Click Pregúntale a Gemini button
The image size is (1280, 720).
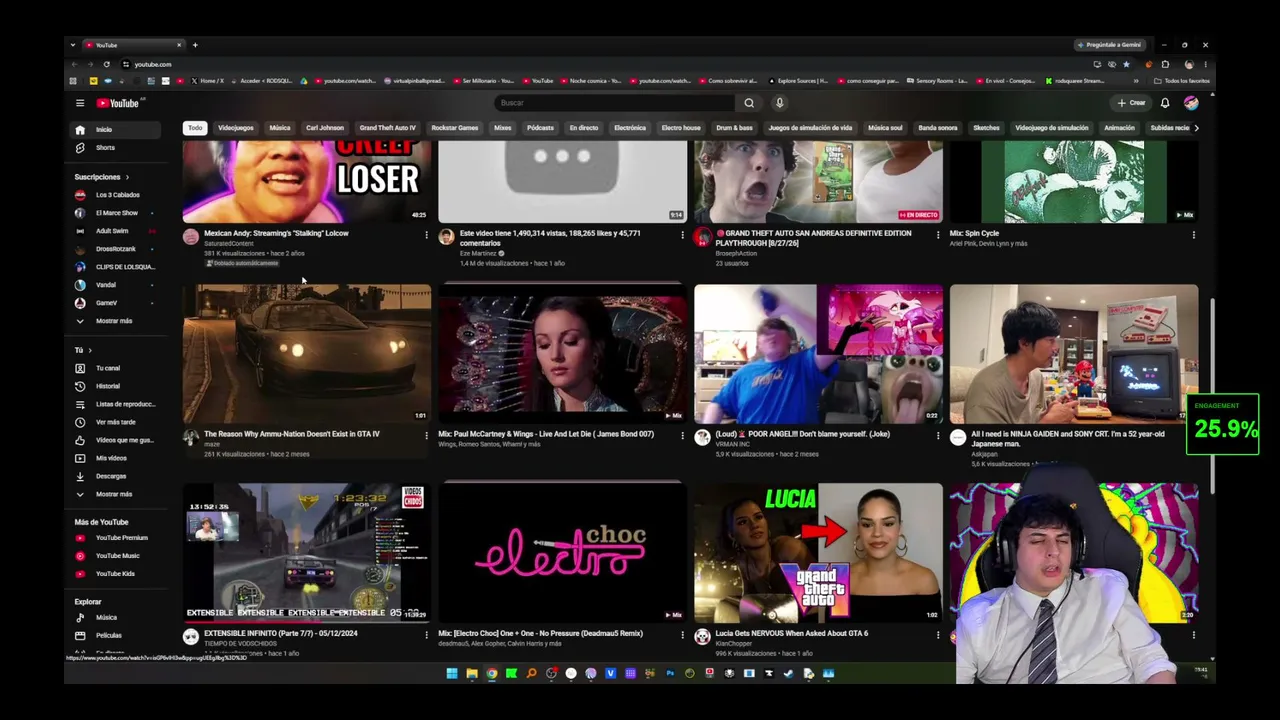[x=1109, y=45]
